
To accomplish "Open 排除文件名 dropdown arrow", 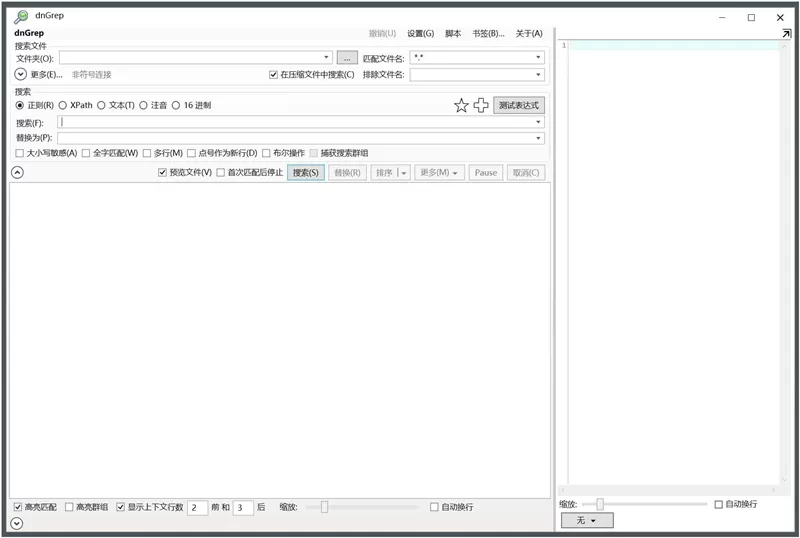I will pos(538,75).
